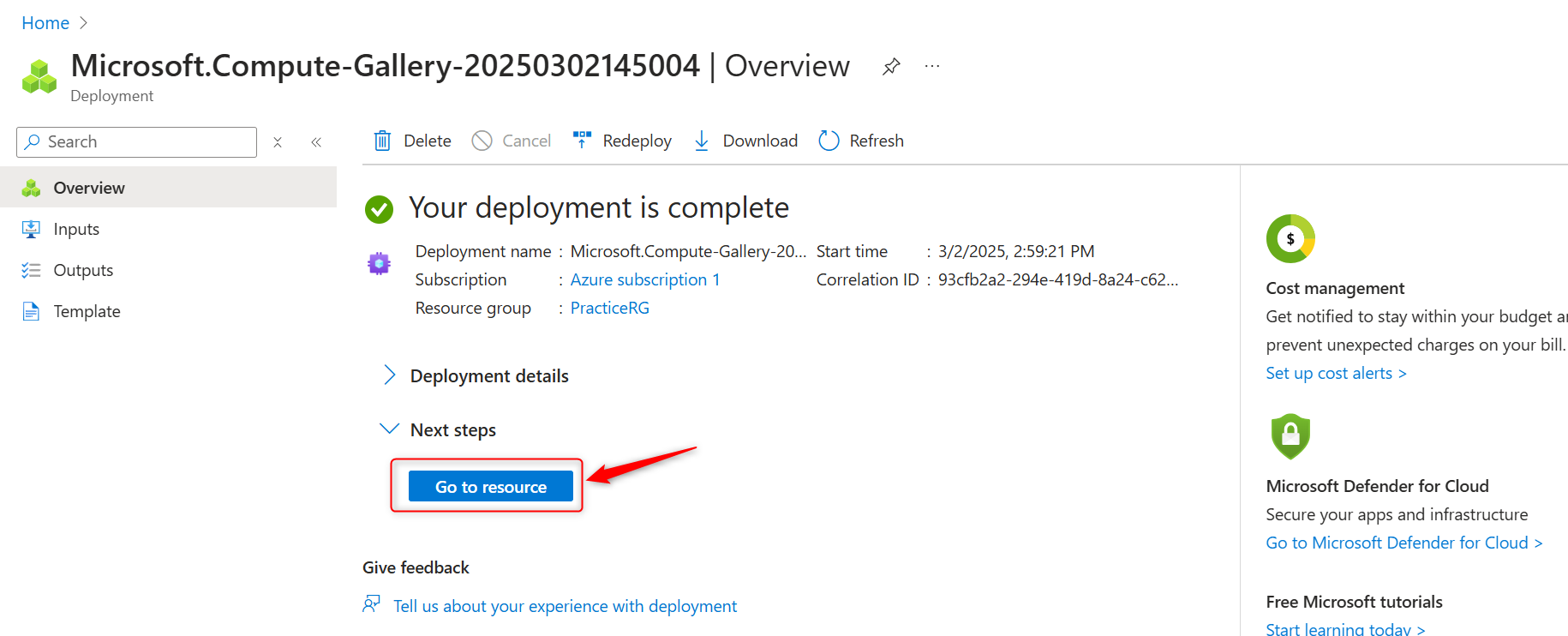
Task: Open the Set up cost alerts link
Action: coord(1336,373)
